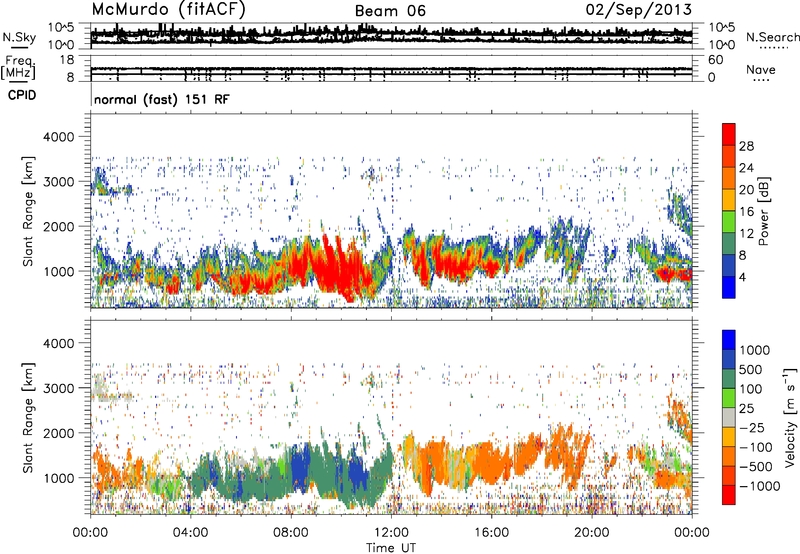Click the '20:00' time axis tick label
The width and height of the screenshot is (800, 554).
coord(591,533)
